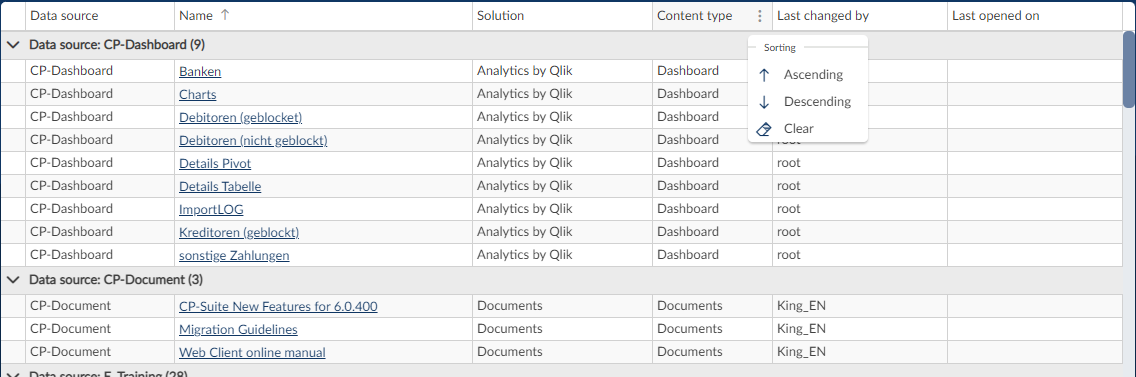Open the Migration Guidelines document

pyautogui.click(x=238, y=329)
